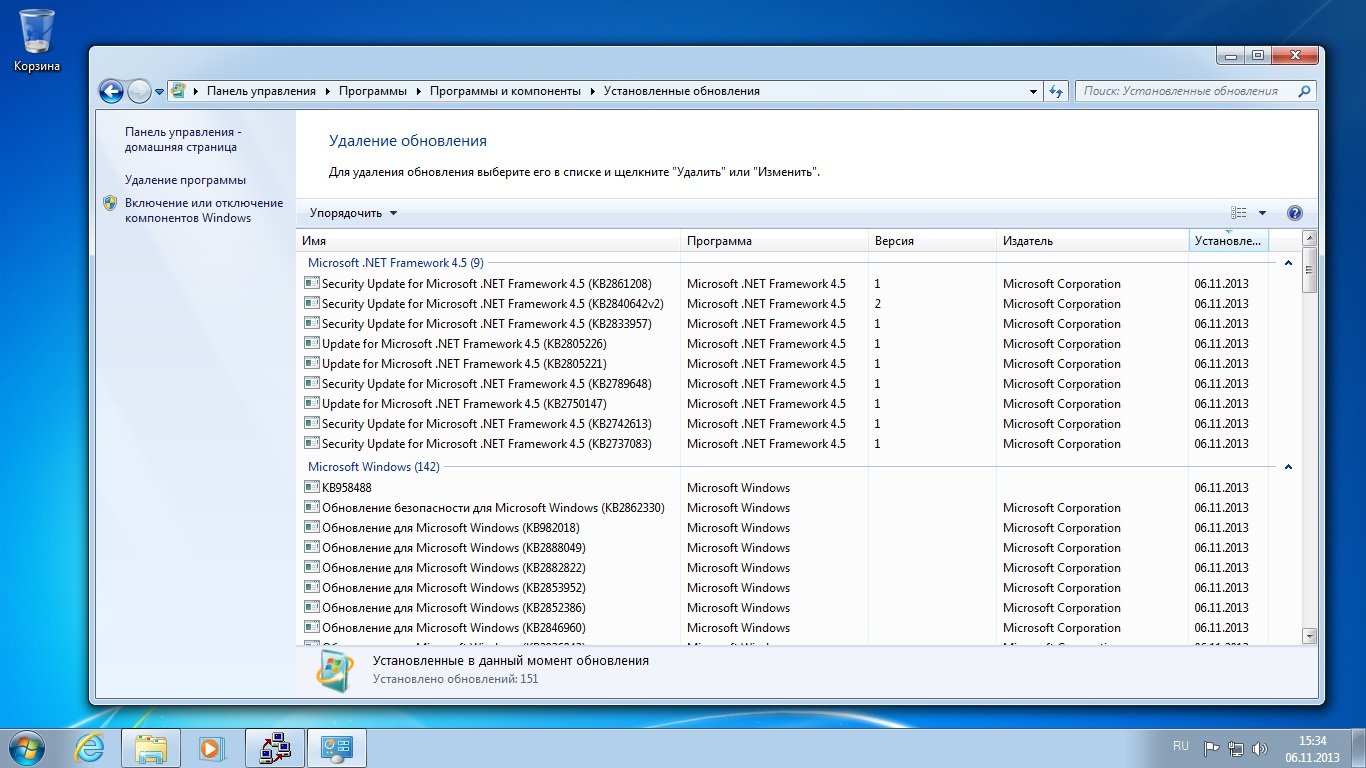1366x768 pixels.
Task: Switch to the network computers taskbar app
Action: 274,747
